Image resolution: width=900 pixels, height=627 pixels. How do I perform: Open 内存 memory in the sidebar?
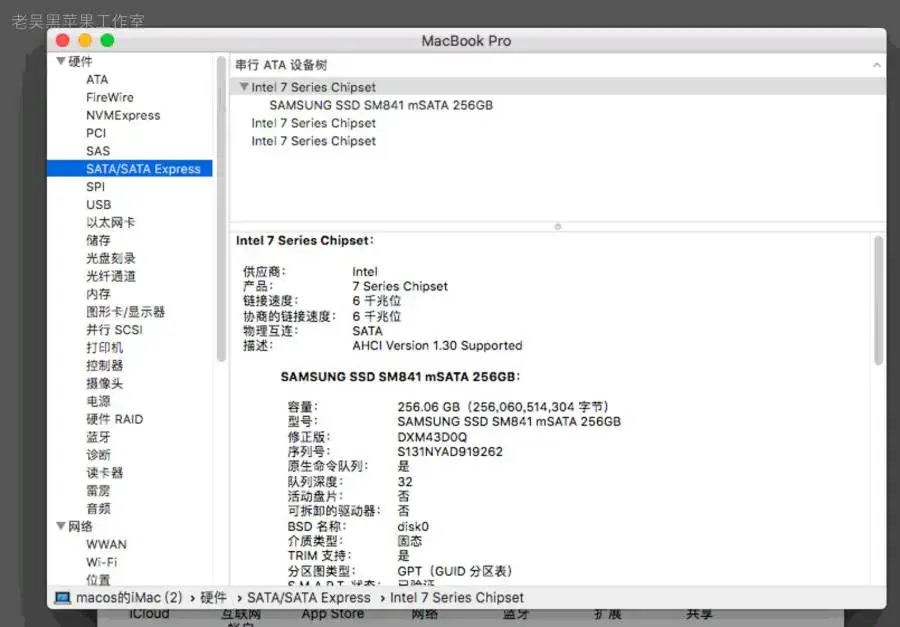click(x=98, y=294)
